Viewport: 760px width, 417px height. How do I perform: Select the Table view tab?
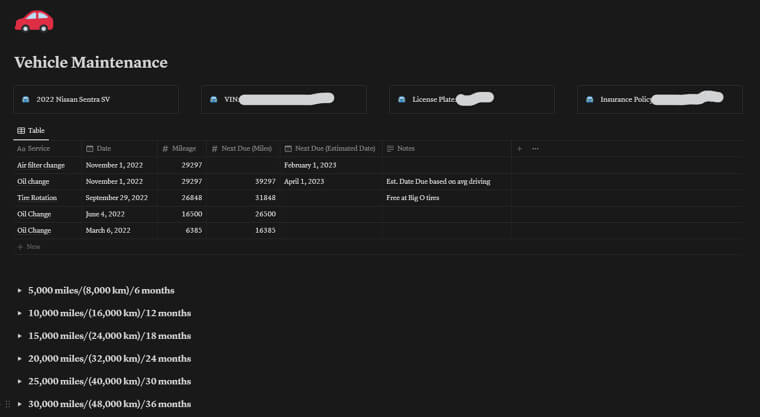pos(31,130)
